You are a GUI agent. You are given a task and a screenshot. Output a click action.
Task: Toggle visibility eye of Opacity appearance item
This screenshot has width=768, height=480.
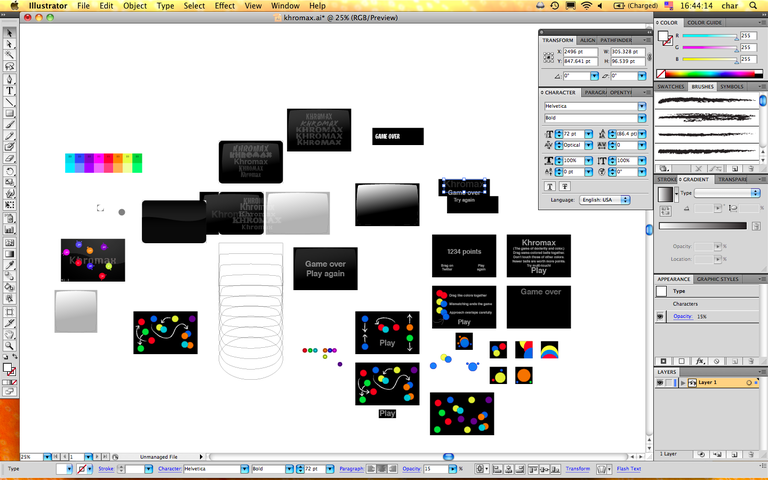(x=661, y=316)
